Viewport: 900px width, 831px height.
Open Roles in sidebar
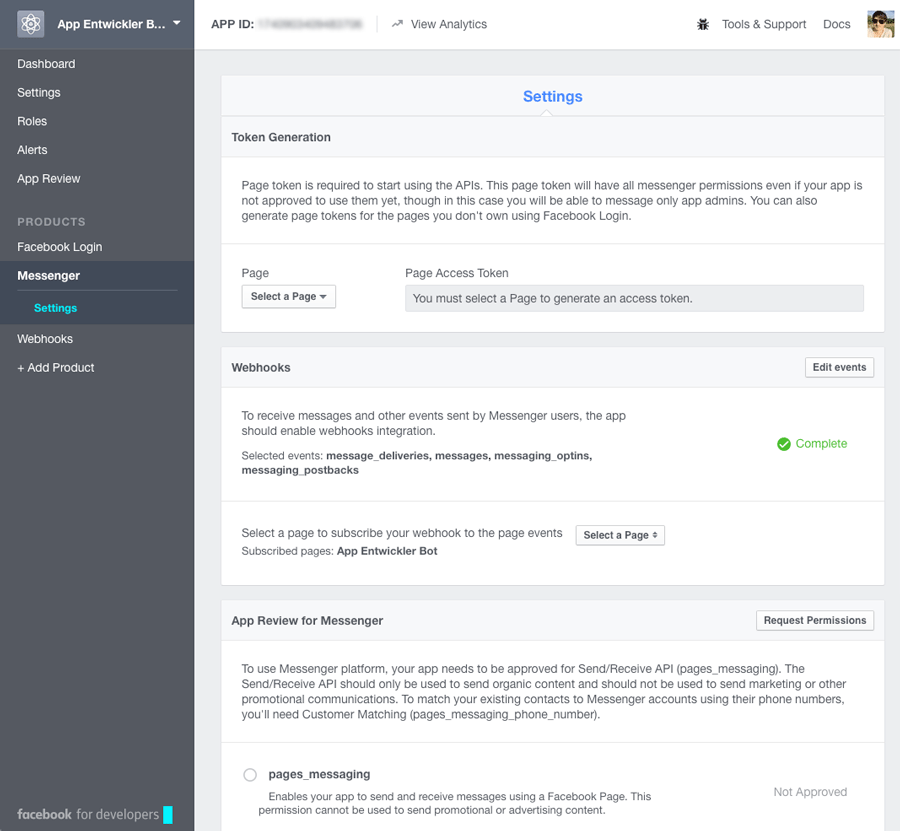tap(32, 121)
